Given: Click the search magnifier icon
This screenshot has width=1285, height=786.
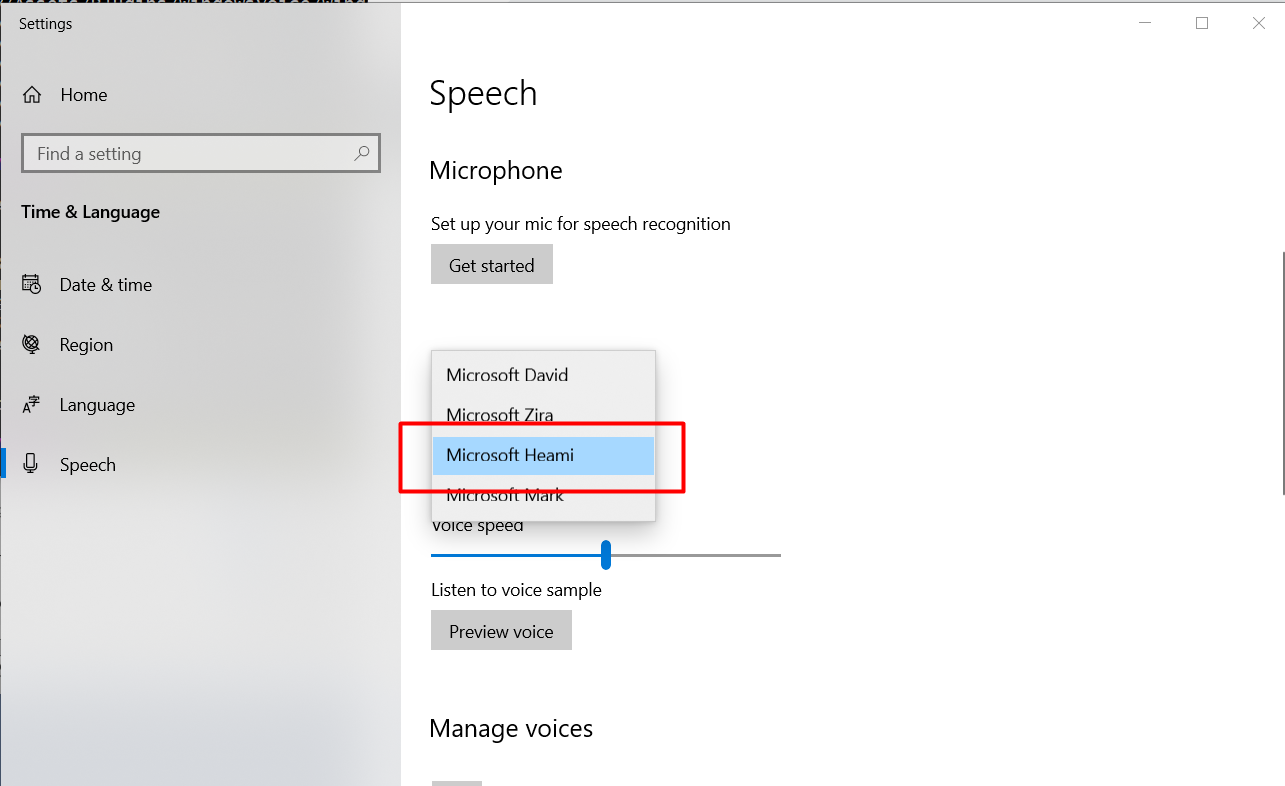Looking at the screenshot, I should pyautogui.click(x=362, y=153).
